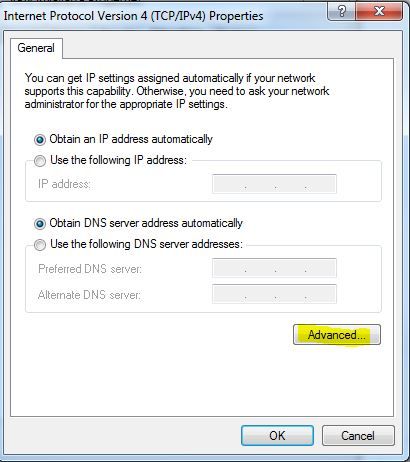Click the grayed IP address label

pyautogui.click(x=64, y=184)
